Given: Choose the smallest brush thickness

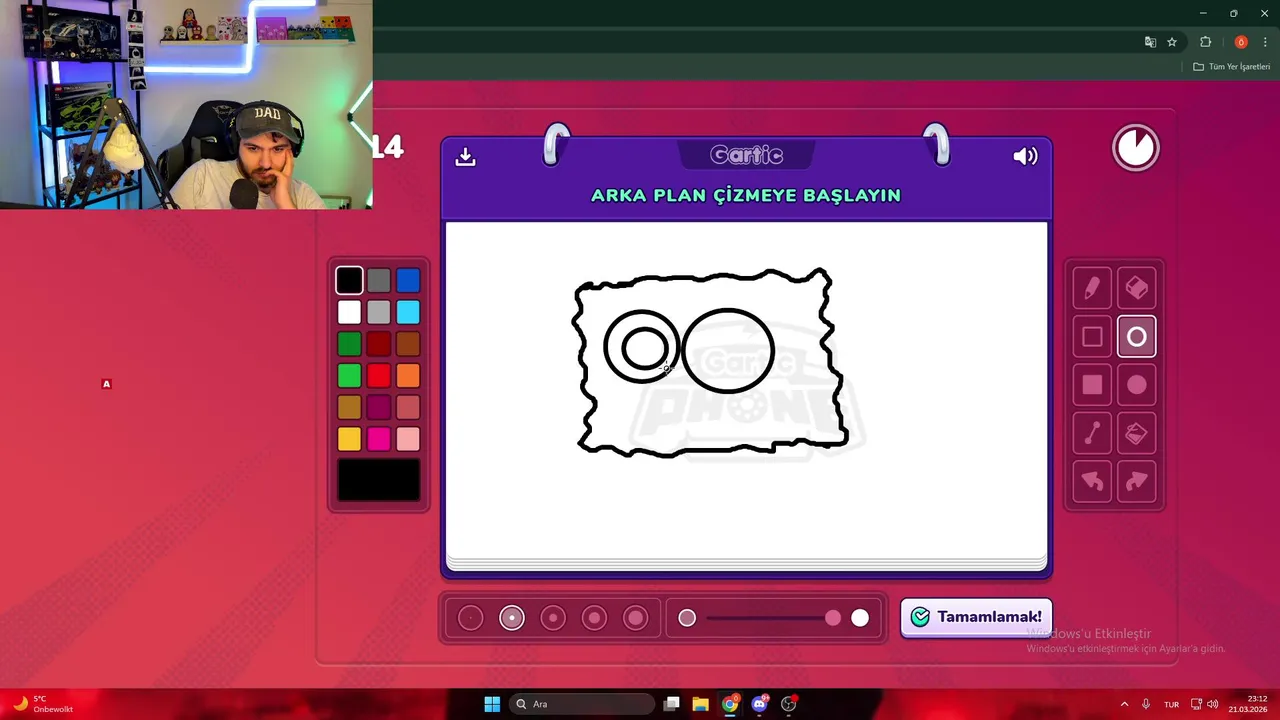Looking at the screenshot, I should 470,618.
